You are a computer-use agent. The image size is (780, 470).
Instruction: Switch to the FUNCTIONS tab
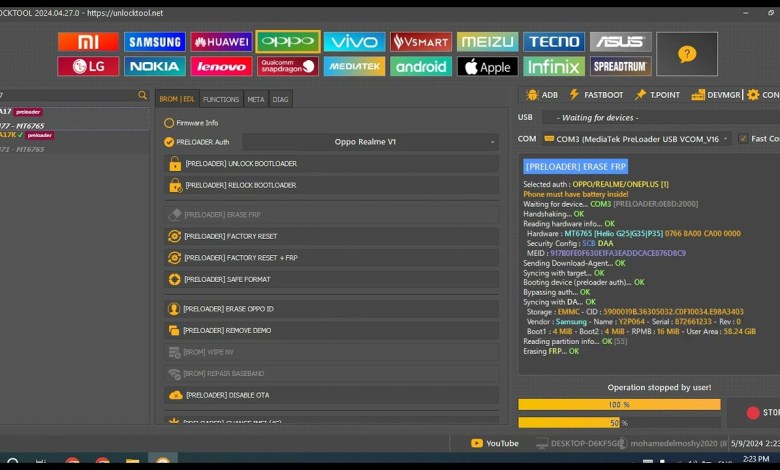click(221, 99)
